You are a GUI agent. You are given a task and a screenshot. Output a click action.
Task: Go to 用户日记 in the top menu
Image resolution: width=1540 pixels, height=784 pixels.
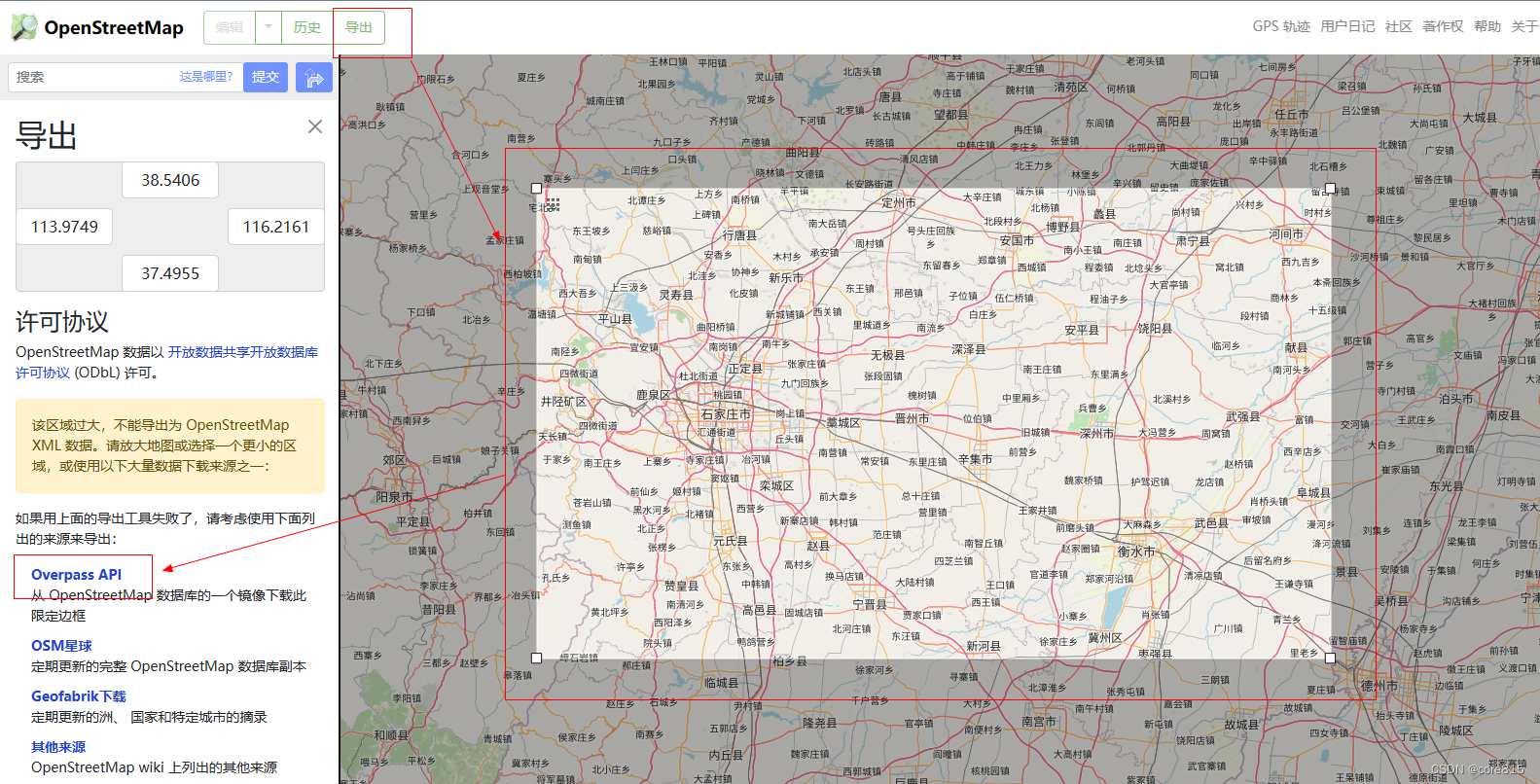[1347, 26]
